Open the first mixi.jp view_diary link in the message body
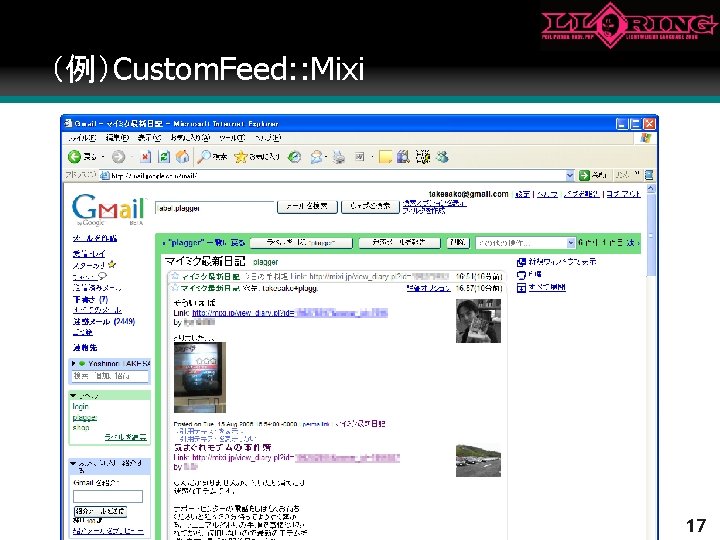This screenshot has width=720, height=540. point(290,313)
